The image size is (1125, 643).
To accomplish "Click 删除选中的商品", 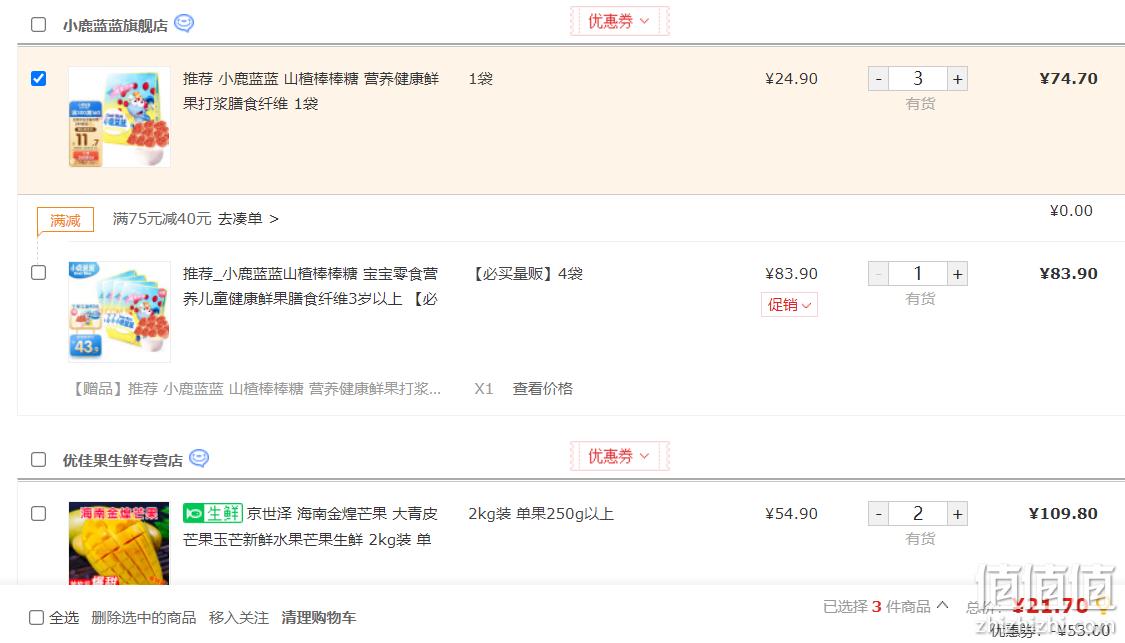I will [x=143, y=617].
